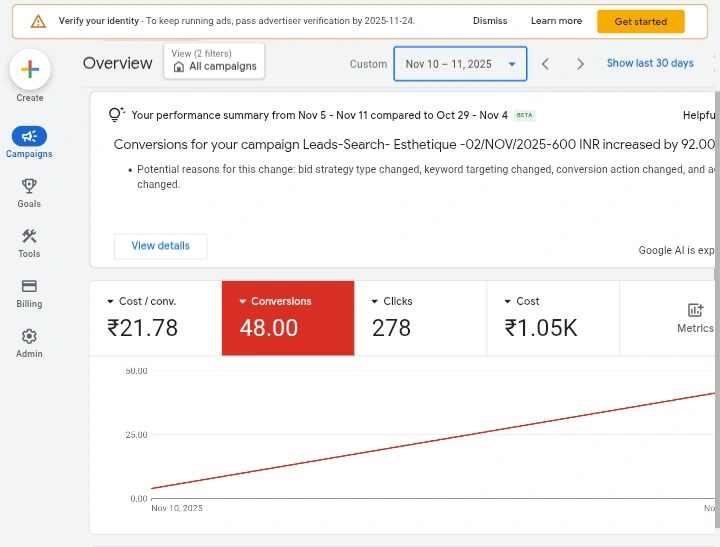720x547 pixels.
Task: Click the Get started button
Action: click(640, 21)
